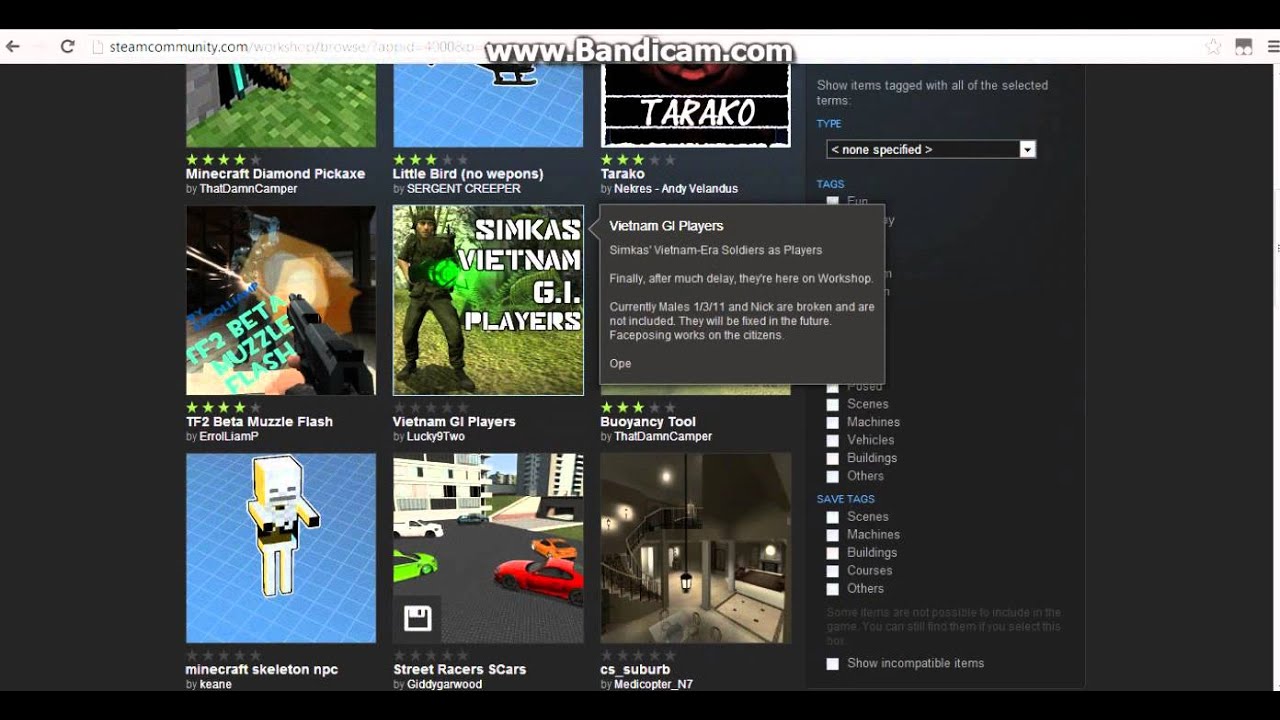Tick the Scenes checkbox under TAGS

click(832, 404)
